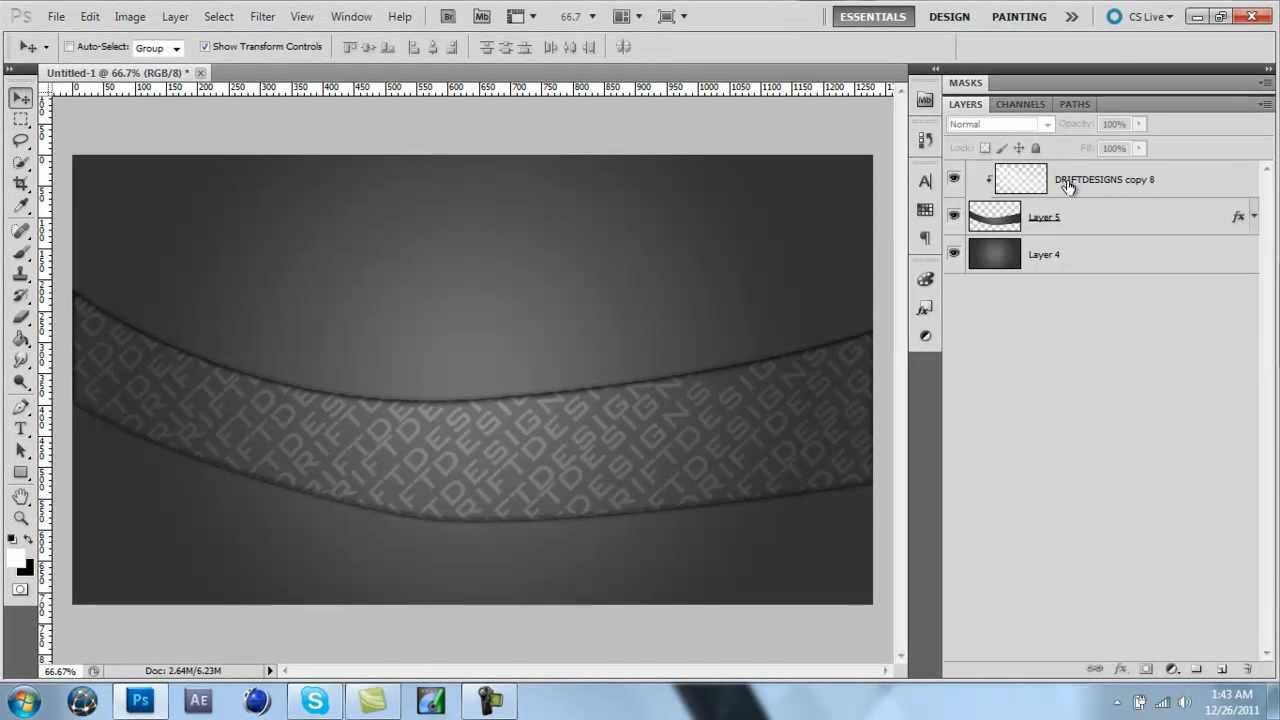Launch Bridge from the application bar
Viewport: 1280px width, 720px height.
click(x=448, y=16)
